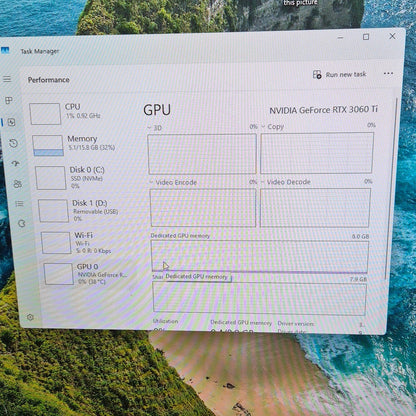Click the NVIDIA GeForce RTX 3060 Ti text

click(x=323, y=110)
